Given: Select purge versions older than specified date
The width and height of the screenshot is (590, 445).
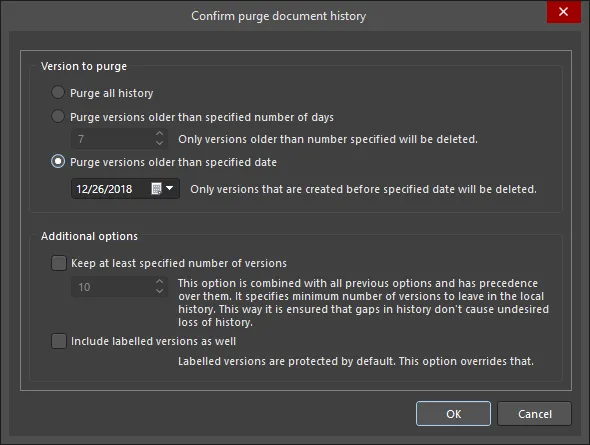Looking at the screenshot, I should [x=58, y=162].
